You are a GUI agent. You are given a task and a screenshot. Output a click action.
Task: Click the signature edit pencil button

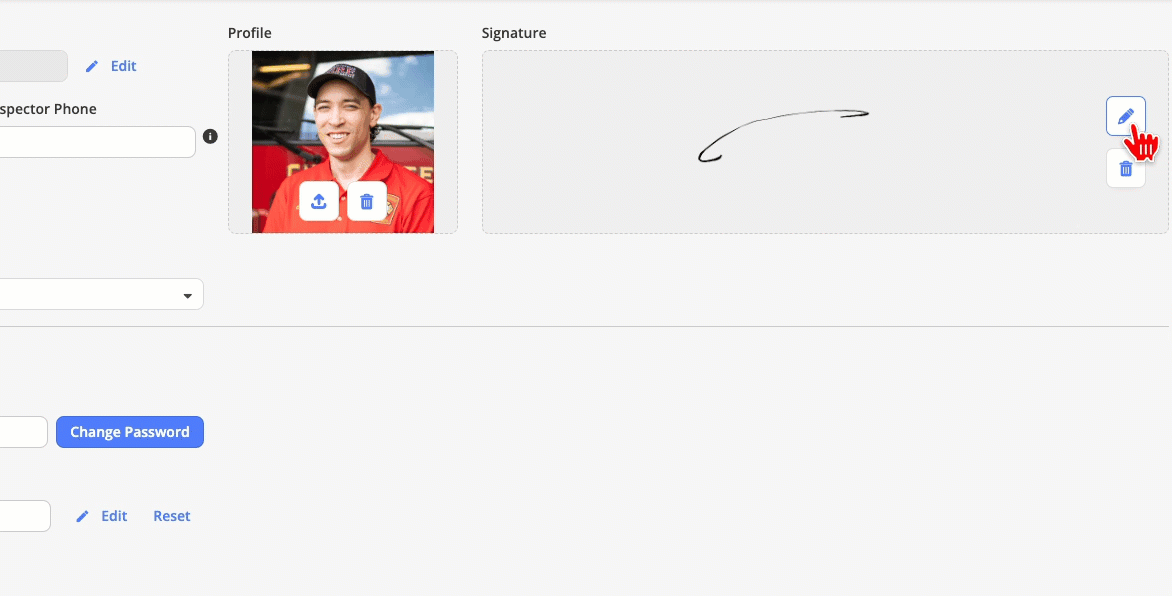[x=1126, y=116]
